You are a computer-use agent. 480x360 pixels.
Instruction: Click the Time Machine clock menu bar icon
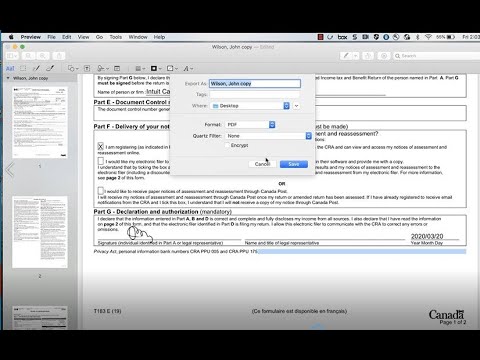pyautogui.click(x=396, y=37)
